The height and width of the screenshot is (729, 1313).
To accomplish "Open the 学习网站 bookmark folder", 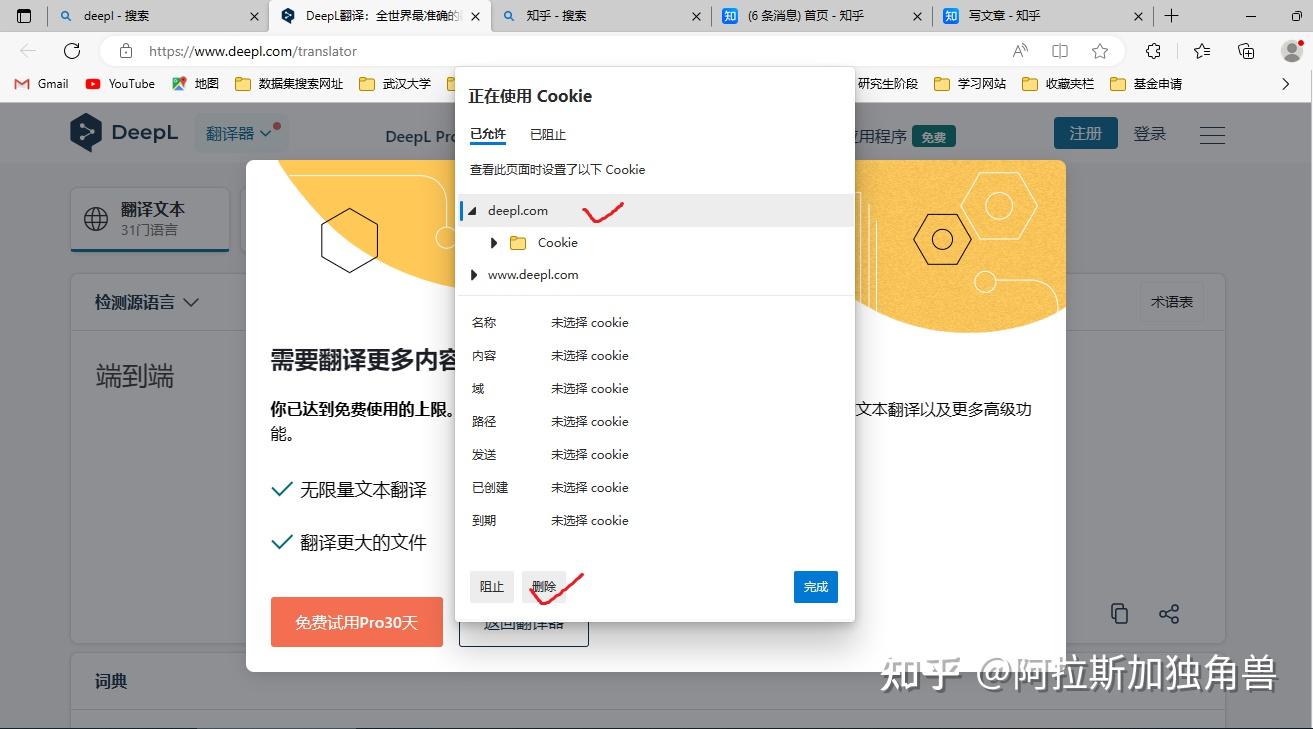I will pos(970,84).
